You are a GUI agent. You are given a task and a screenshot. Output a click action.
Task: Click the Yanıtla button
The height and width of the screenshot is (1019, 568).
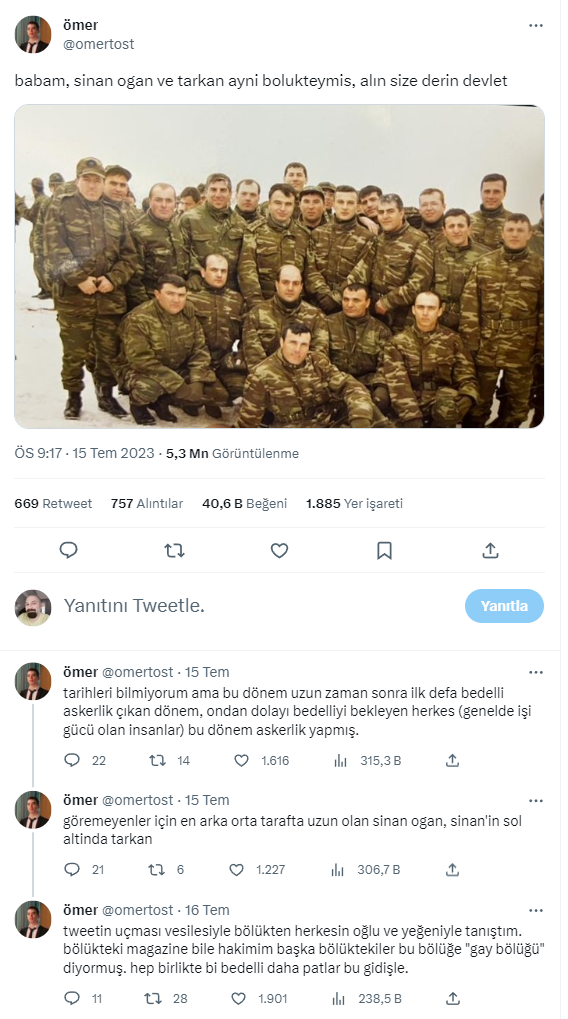pos(504,606)
